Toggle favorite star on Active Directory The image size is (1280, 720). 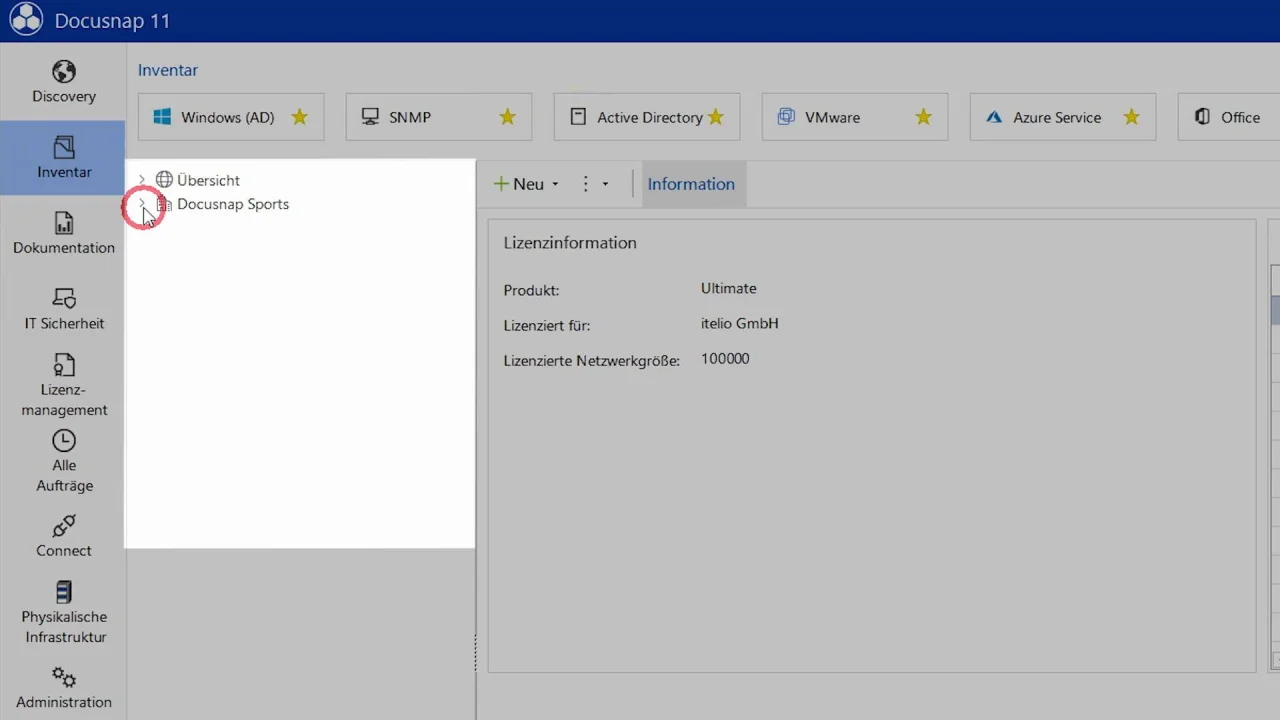tap(715, 117)
